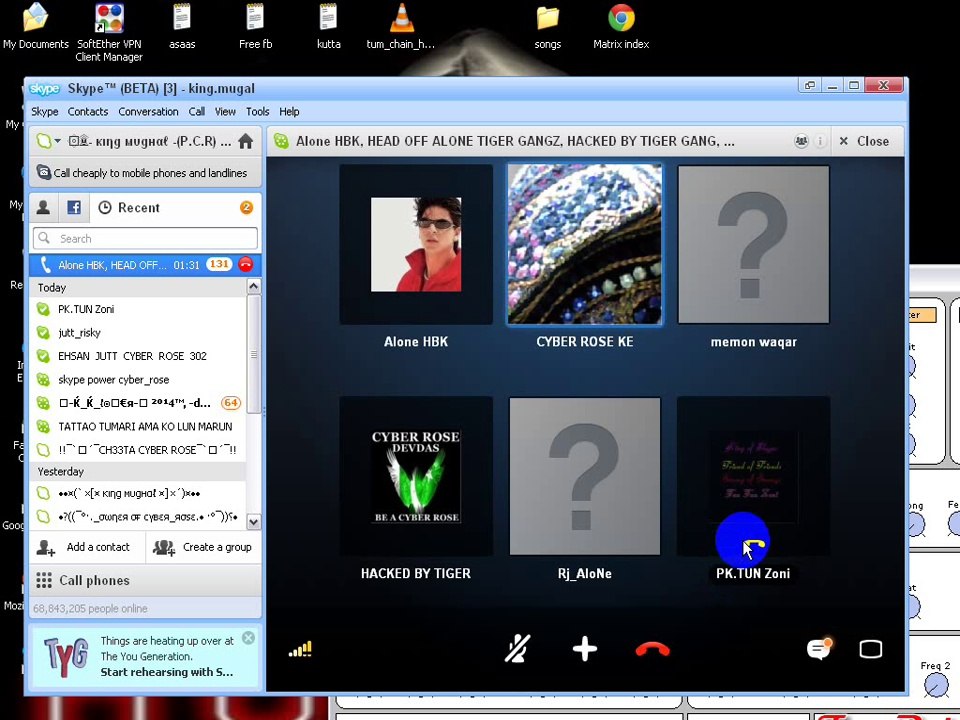Switch to the Facebook tab
The height and width of the screenshot is (720, 960).
(73, 208)
